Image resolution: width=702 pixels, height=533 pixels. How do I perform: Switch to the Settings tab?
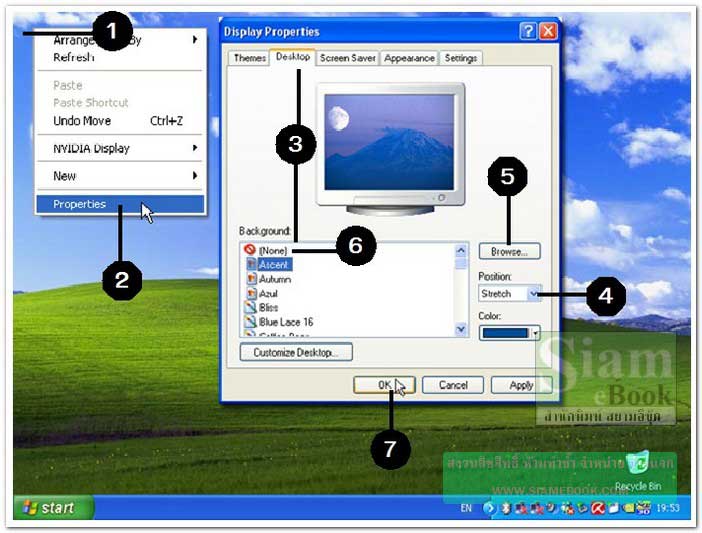pyautogui.click(x=461, y=58)
